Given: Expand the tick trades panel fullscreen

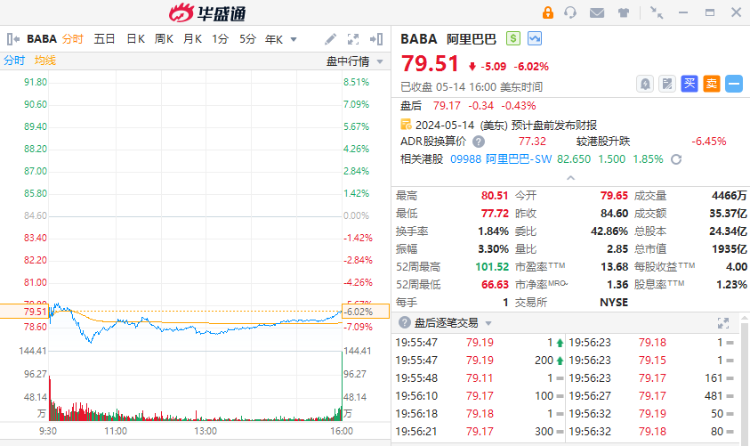Looking at the screenshot, I should coord(723,323).
